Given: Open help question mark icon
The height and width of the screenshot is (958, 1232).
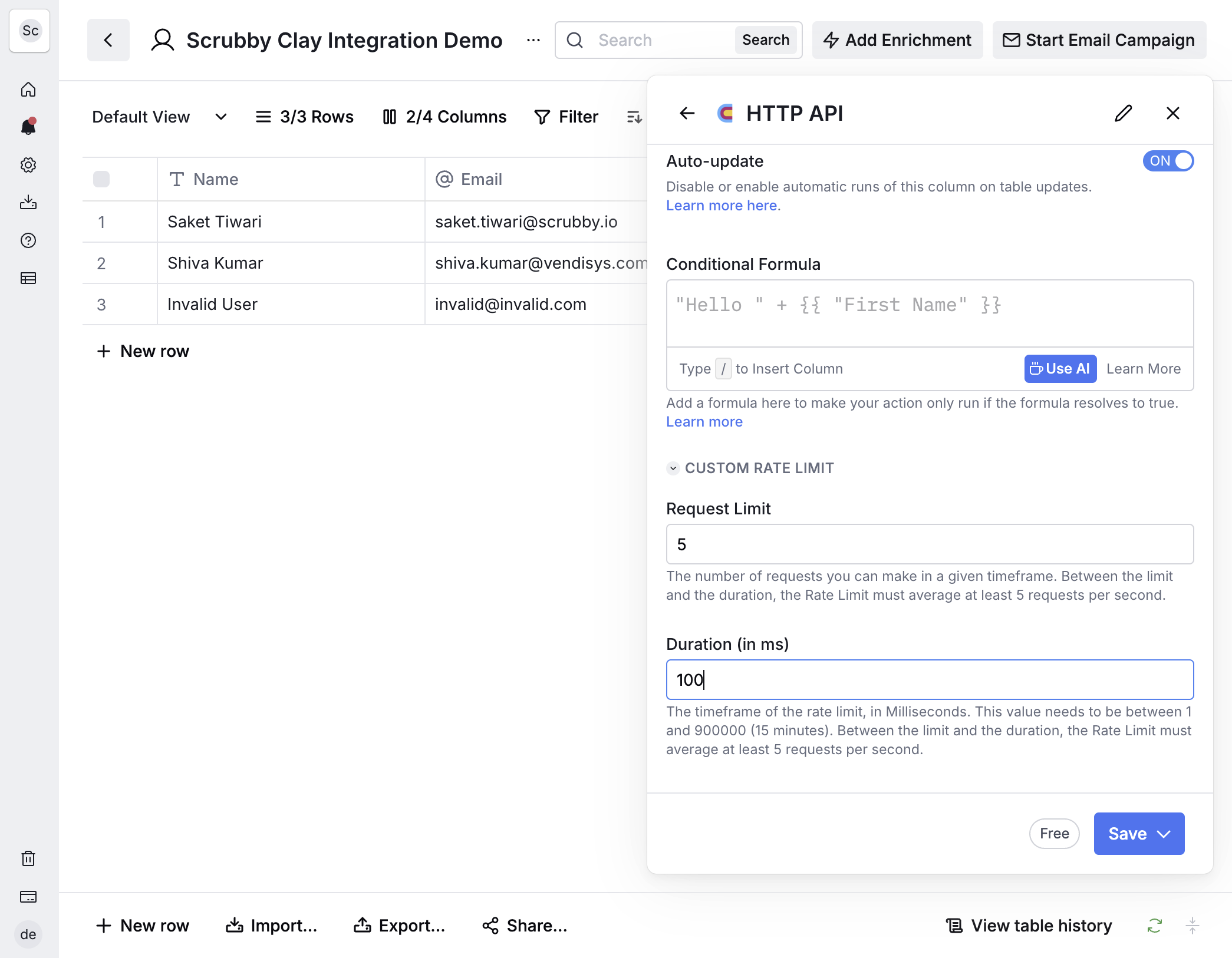Looking at the screenshot, I should pyautogui.click(x=28, y=240).
